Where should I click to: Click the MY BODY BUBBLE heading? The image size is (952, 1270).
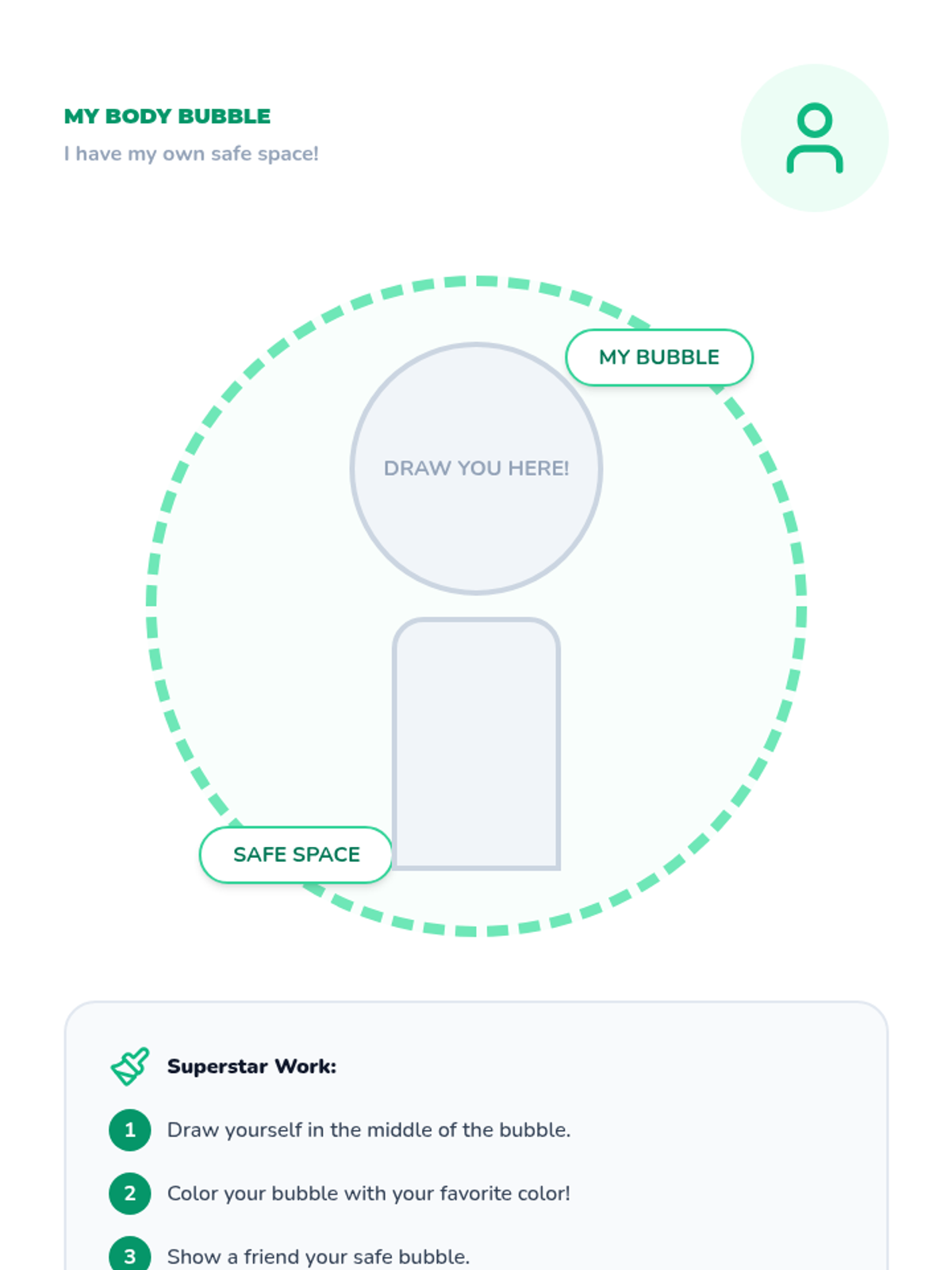pos(167,116)
